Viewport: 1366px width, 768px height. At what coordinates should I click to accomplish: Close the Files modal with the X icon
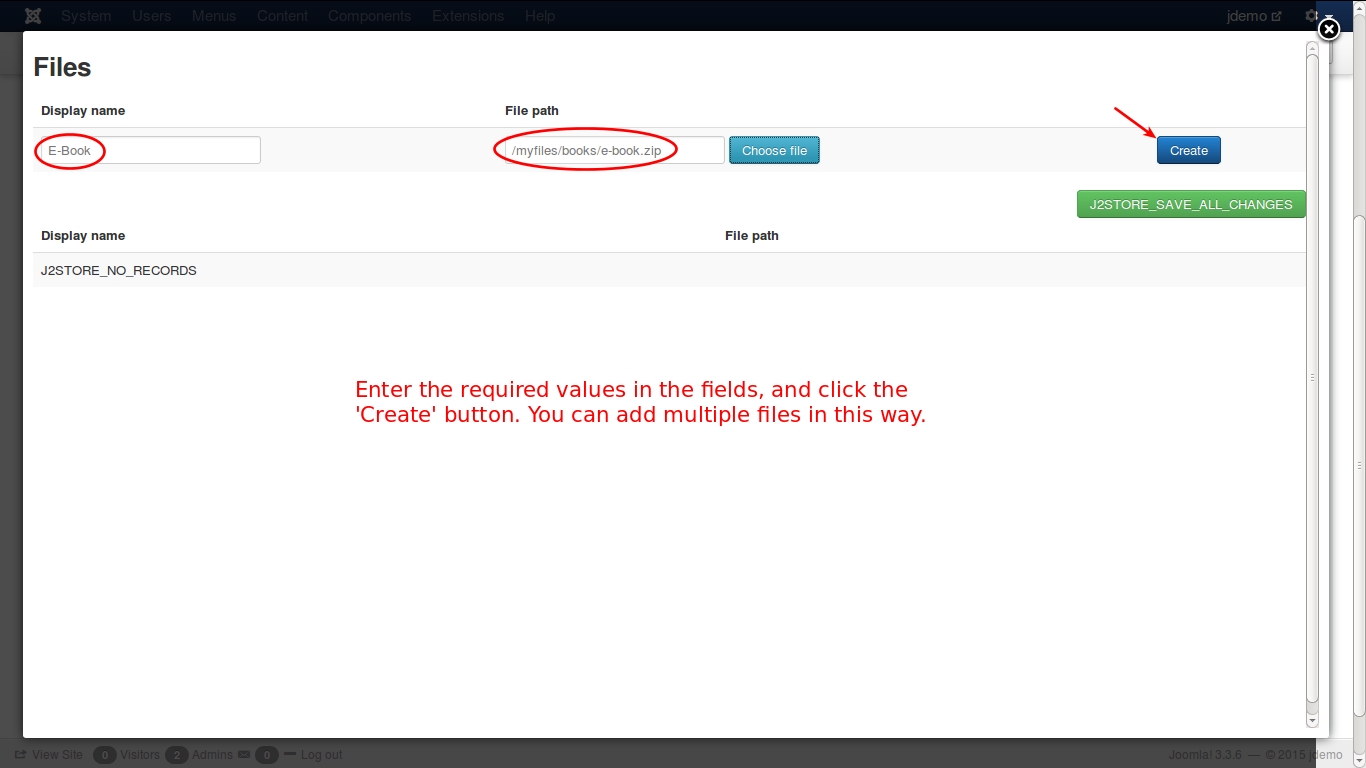click(x=1328, y=30)
